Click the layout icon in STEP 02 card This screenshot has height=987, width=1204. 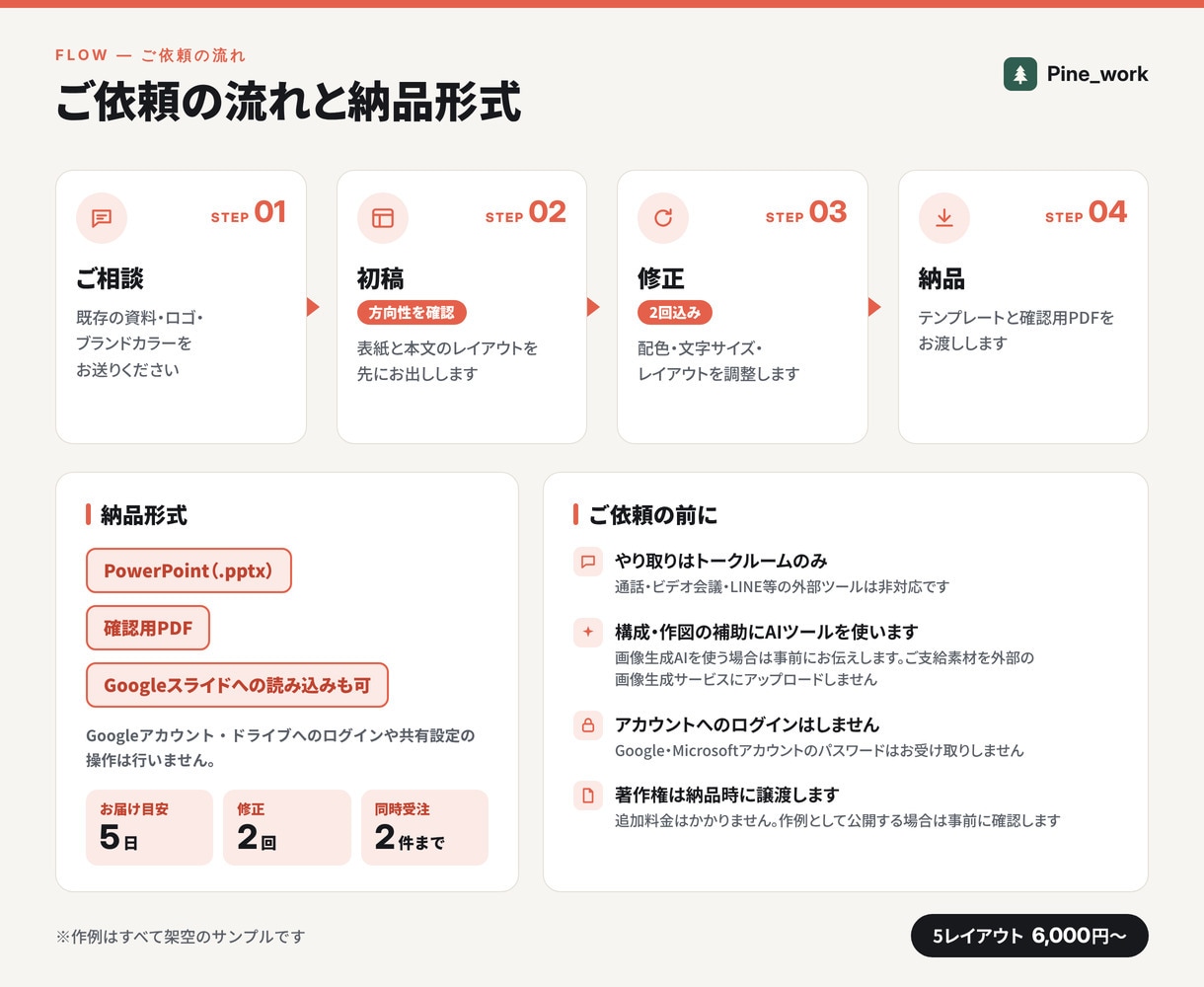tap(383, 218)
